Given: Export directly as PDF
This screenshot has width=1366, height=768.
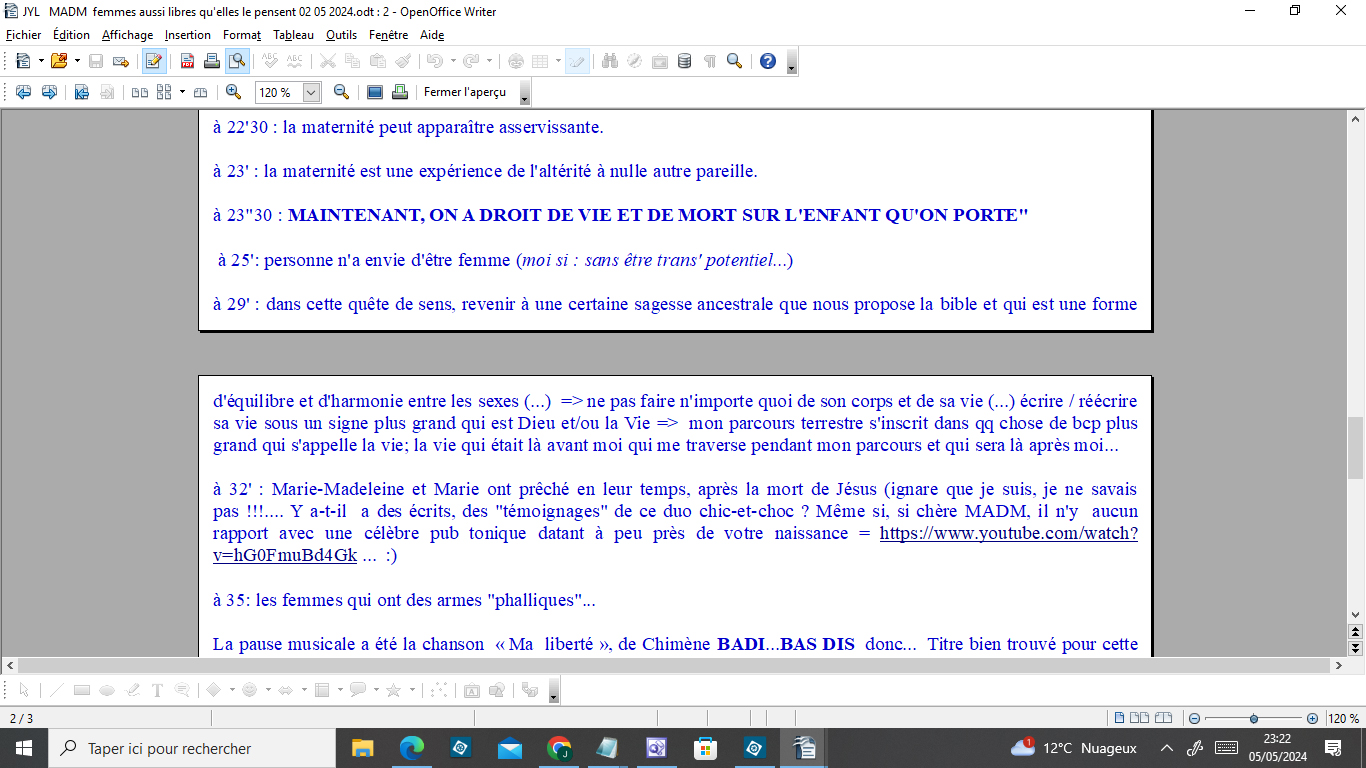Looking at the screenshot, I should pos(187,61).
